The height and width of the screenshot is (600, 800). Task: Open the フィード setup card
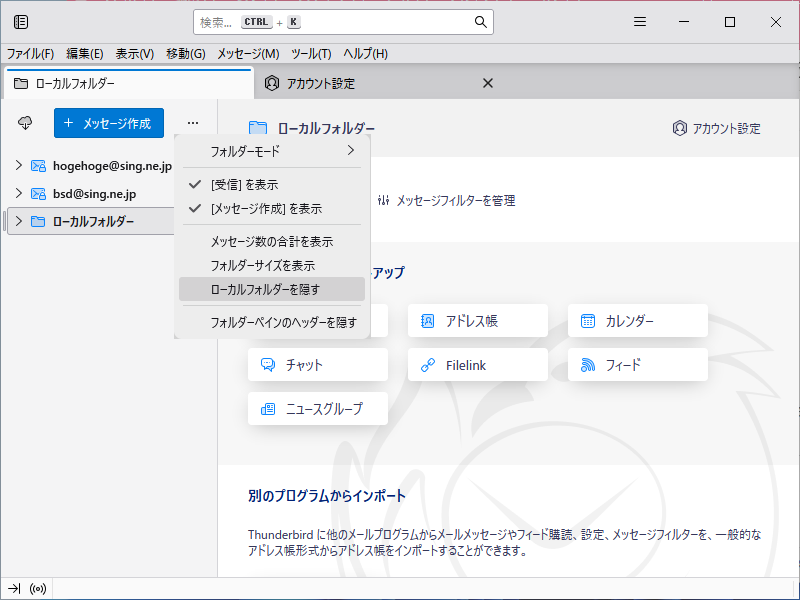click(638, 365)
